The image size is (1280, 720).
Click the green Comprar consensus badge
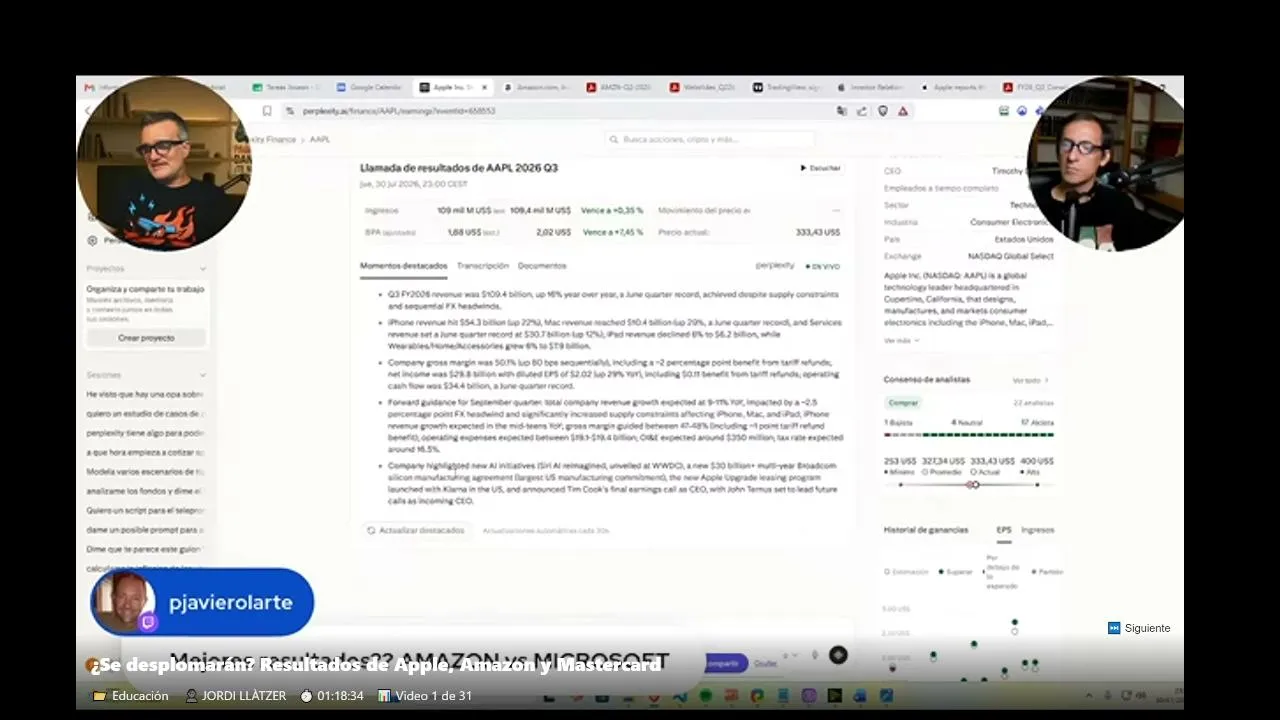click(x=903, y=402)
